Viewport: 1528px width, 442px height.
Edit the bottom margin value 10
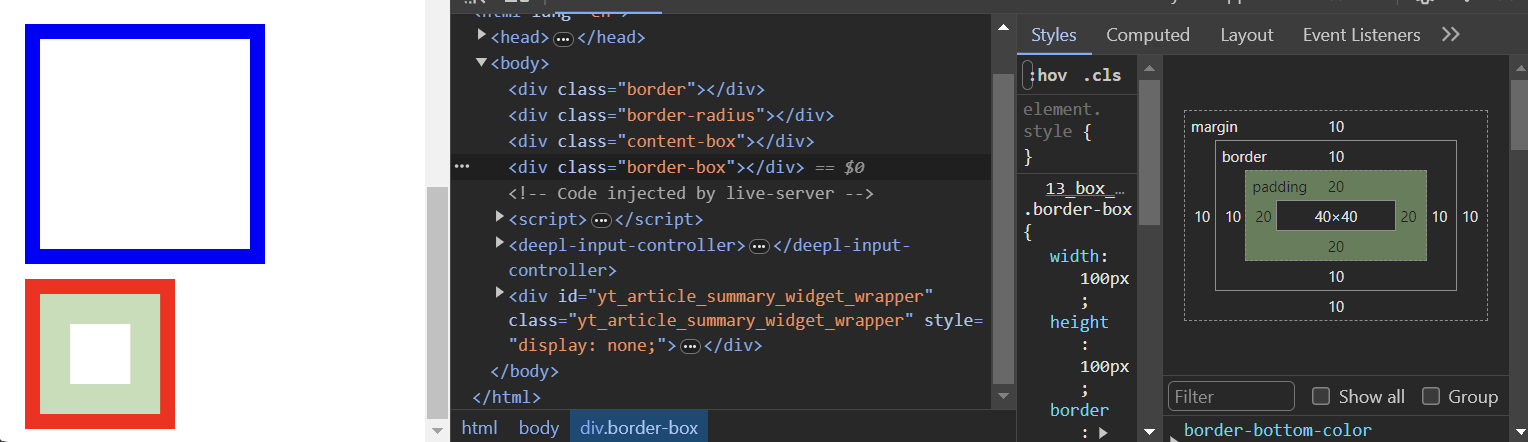click(x=1336, y=307)
